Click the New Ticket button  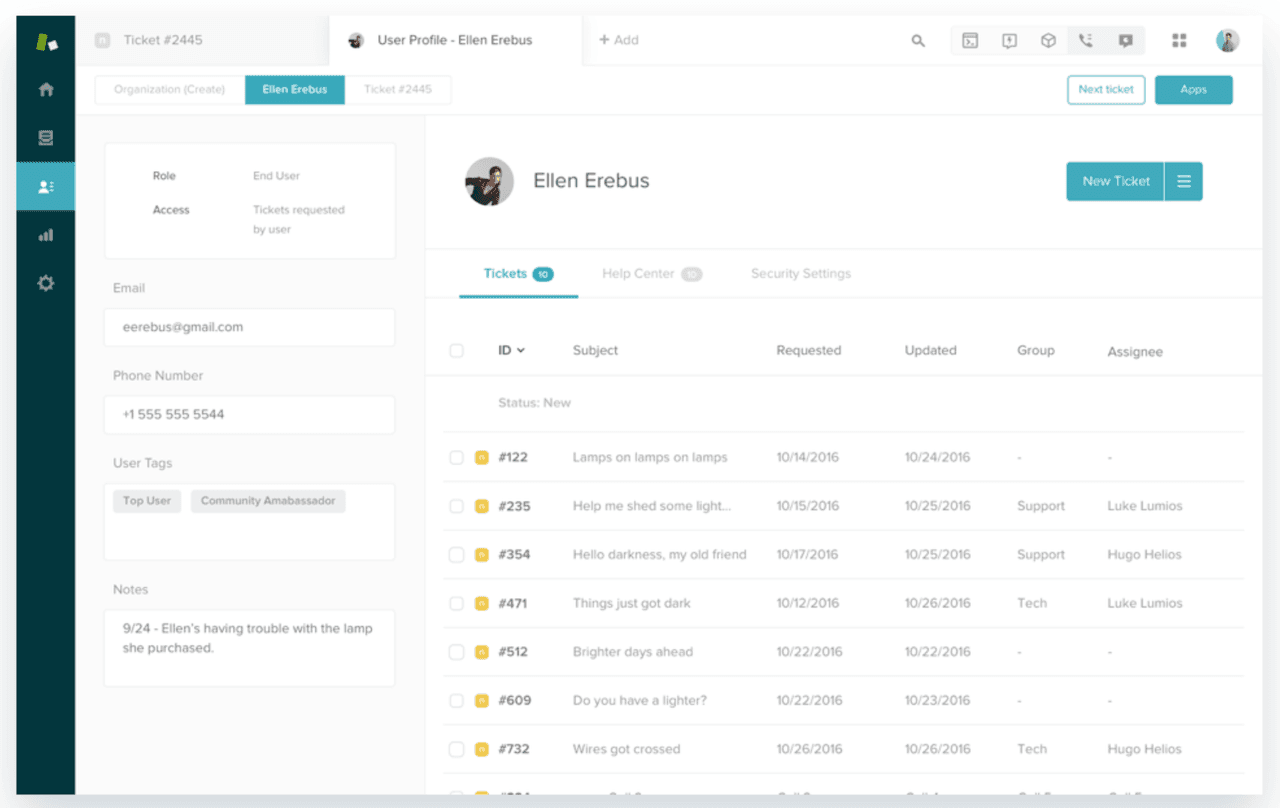[x=1115, y=182]
